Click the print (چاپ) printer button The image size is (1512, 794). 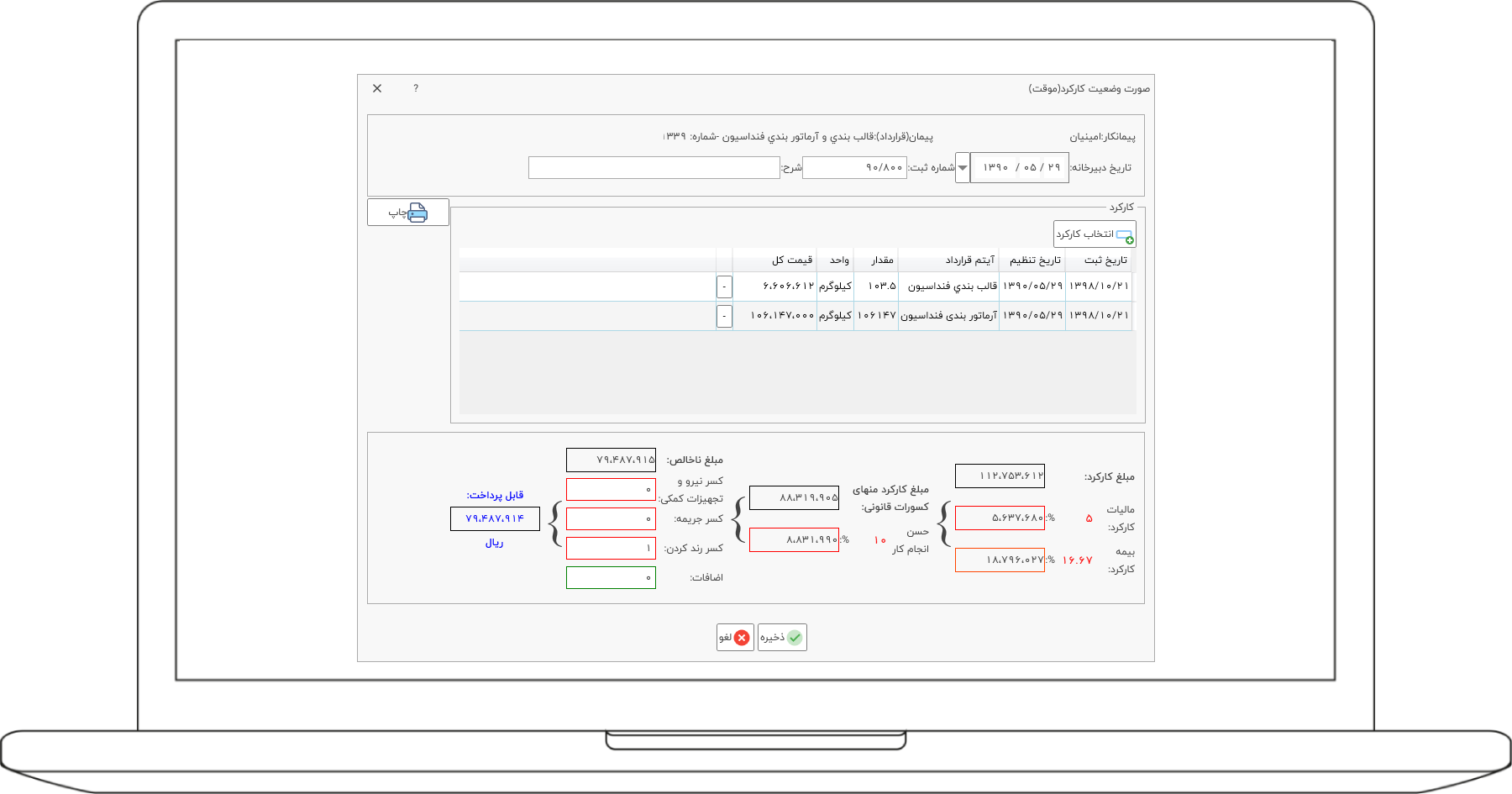[x=408, y=213]
